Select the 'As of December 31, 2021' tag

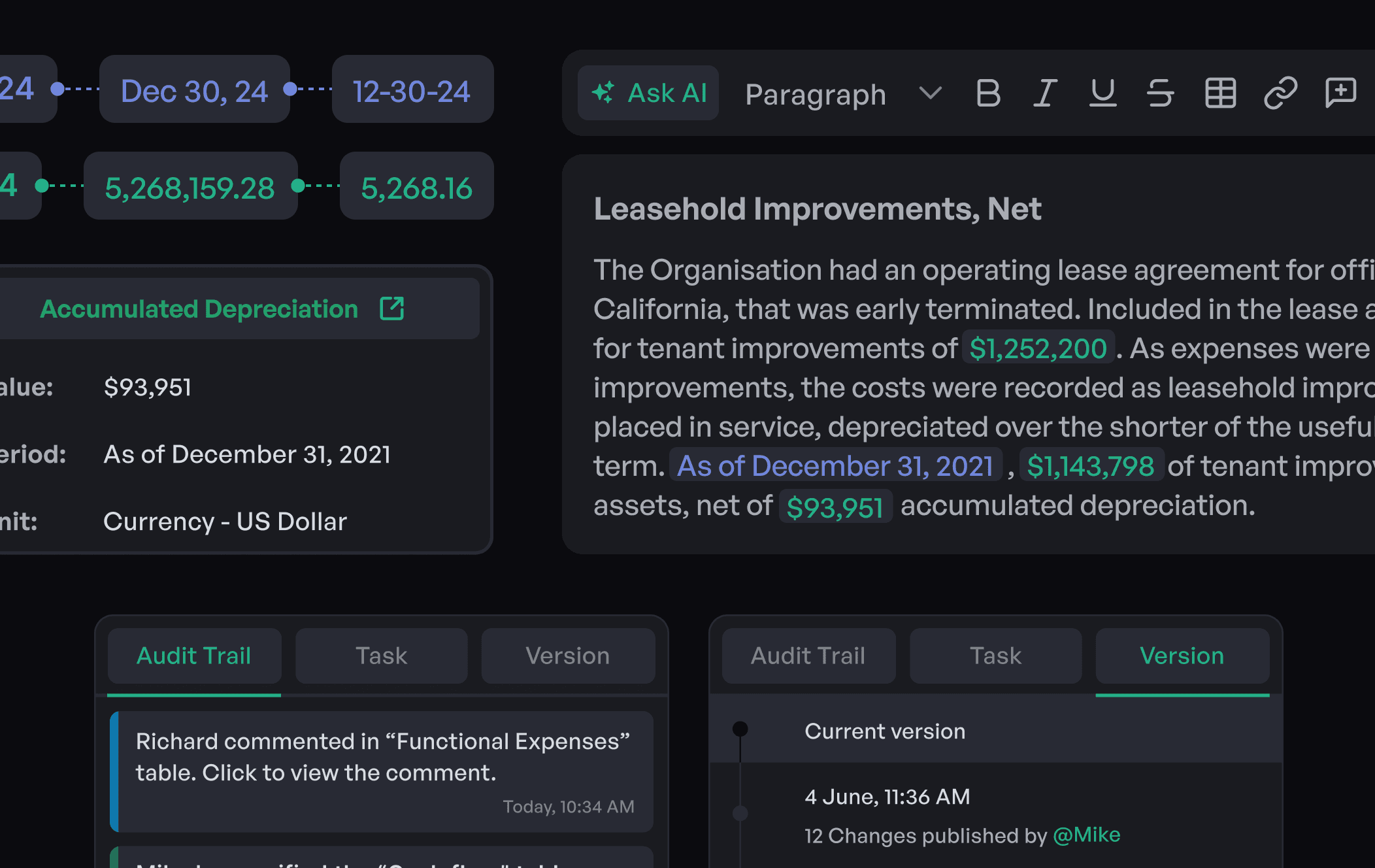pyautogui.click(x=835, y=465)
